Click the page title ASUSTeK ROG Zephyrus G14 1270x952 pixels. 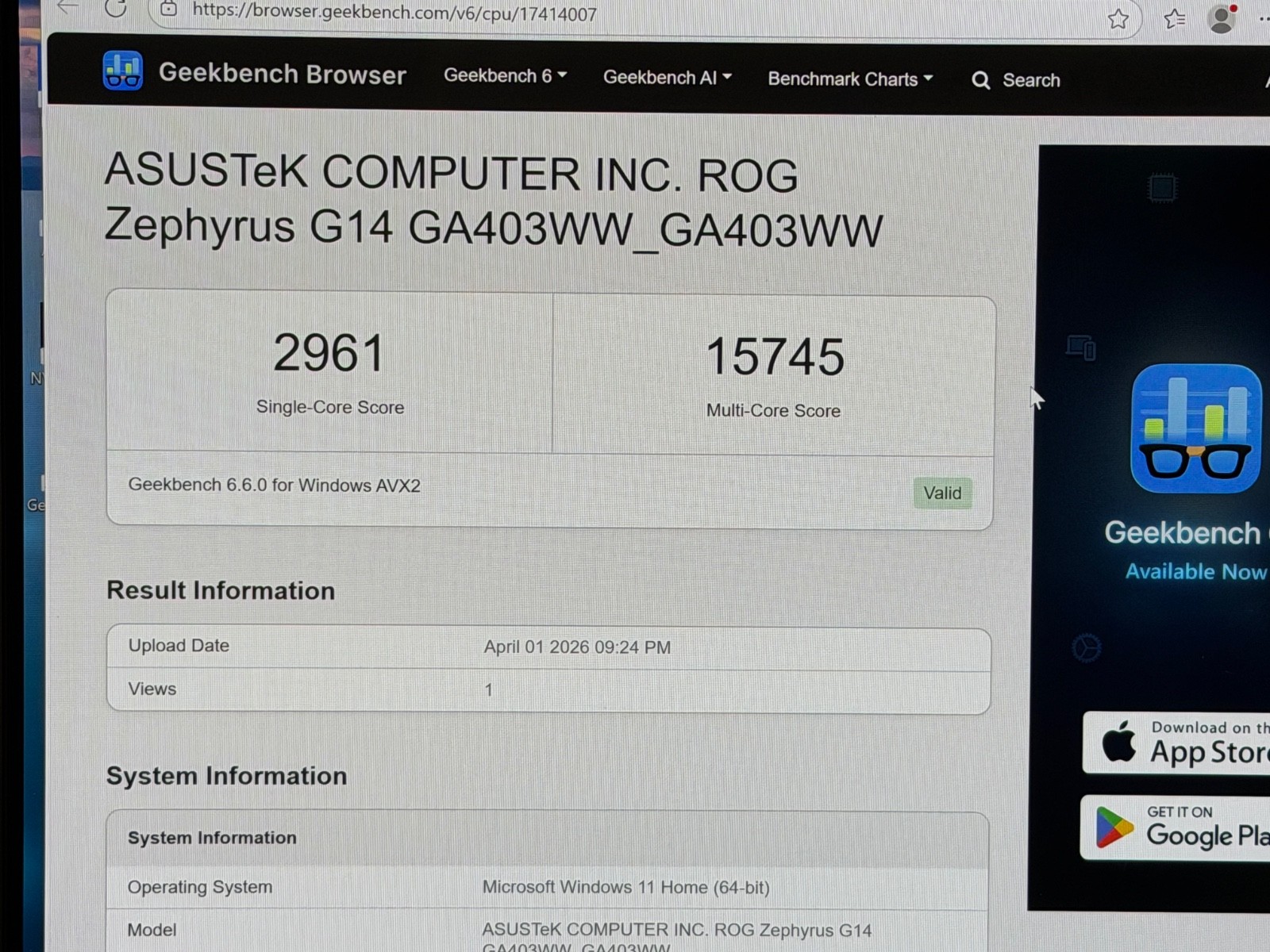[492, 201]
